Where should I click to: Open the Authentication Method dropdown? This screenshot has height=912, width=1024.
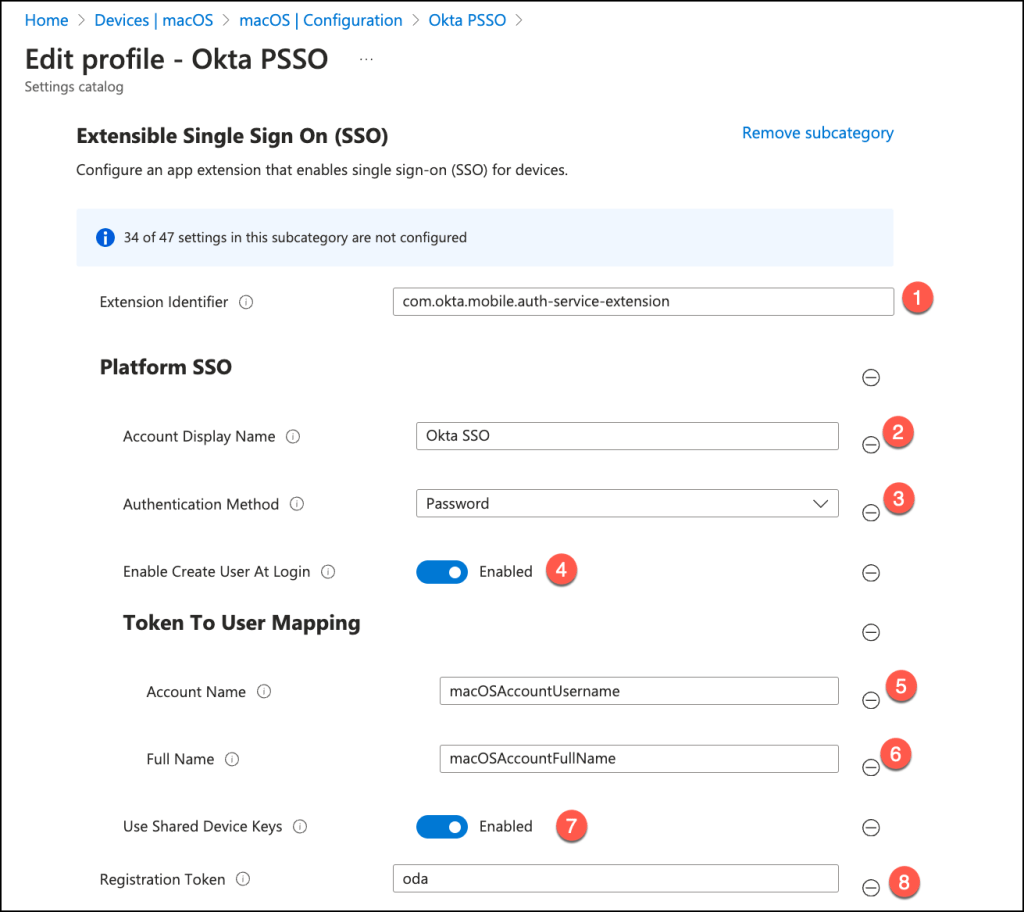627,504
